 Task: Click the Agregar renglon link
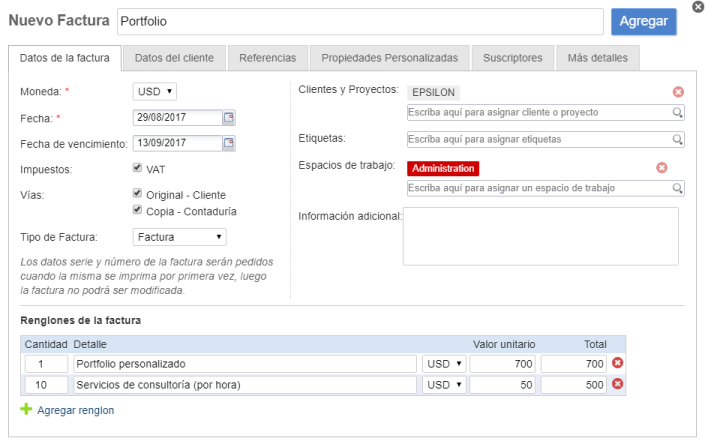(75, 410)
